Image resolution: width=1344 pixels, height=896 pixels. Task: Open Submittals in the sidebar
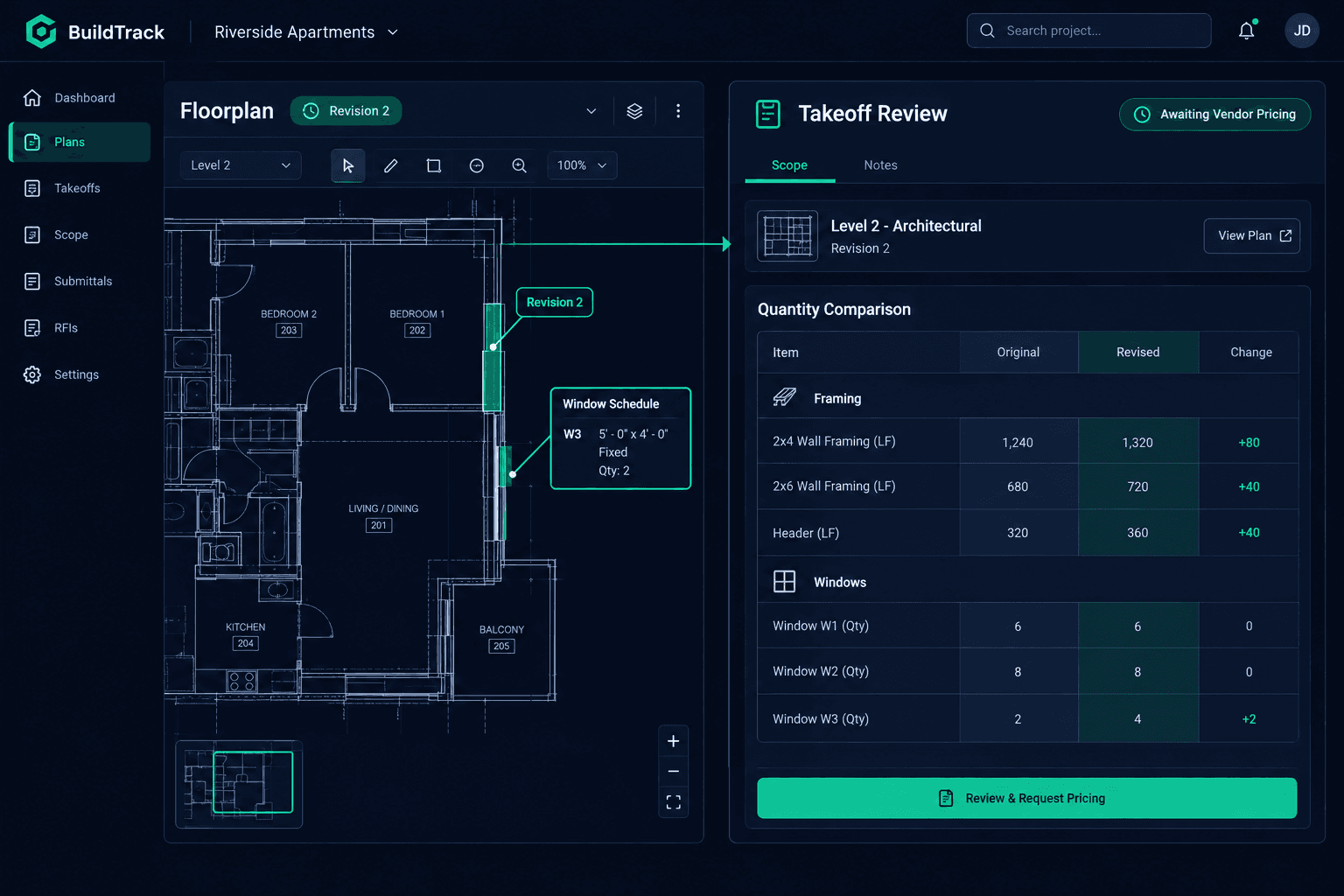click(x=80, y=281)
